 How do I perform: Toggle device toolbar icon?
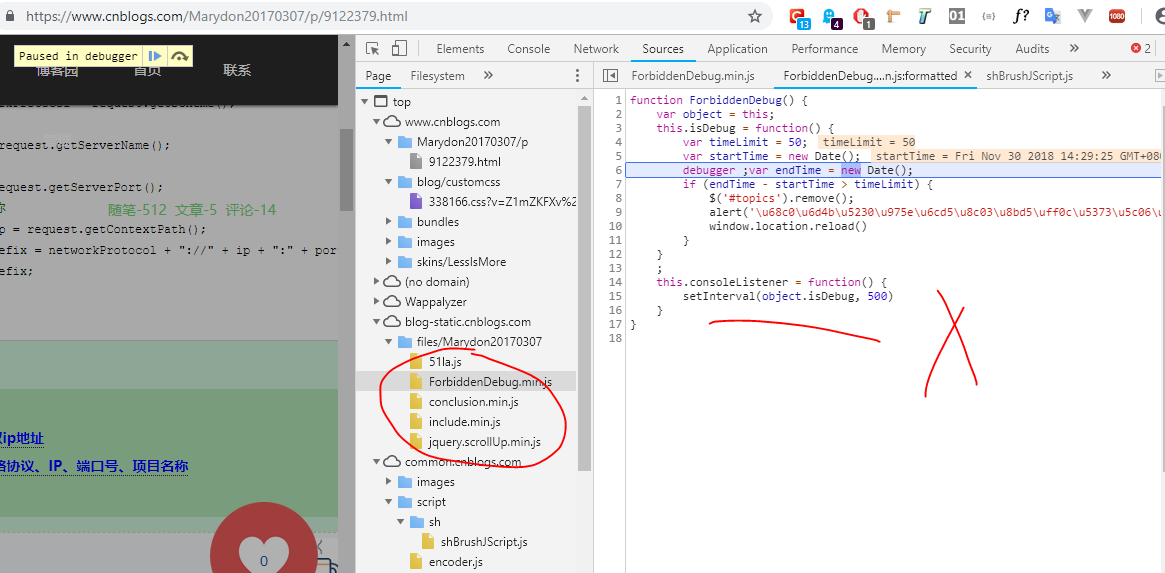[x=399, y=49]
